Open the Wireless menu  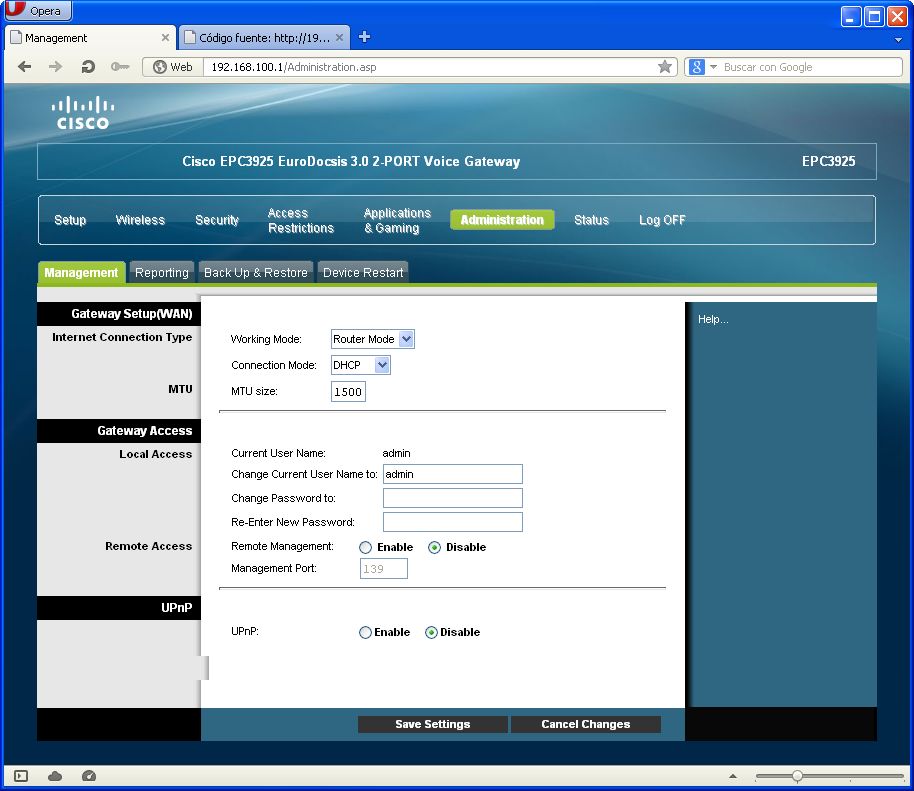(x=140, y=220)
